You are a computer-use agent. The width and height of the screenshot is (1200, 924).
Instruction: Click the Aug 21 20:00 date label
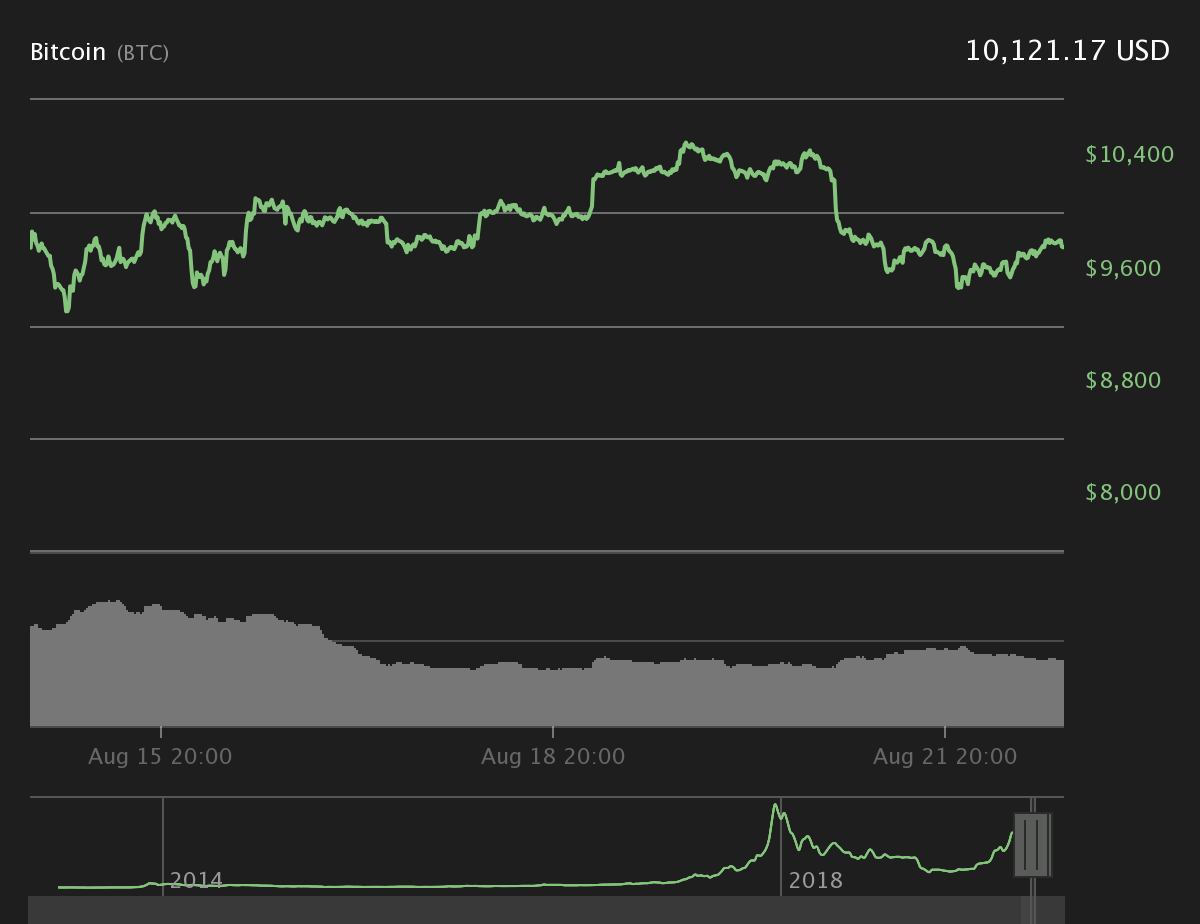coord(945,757)
